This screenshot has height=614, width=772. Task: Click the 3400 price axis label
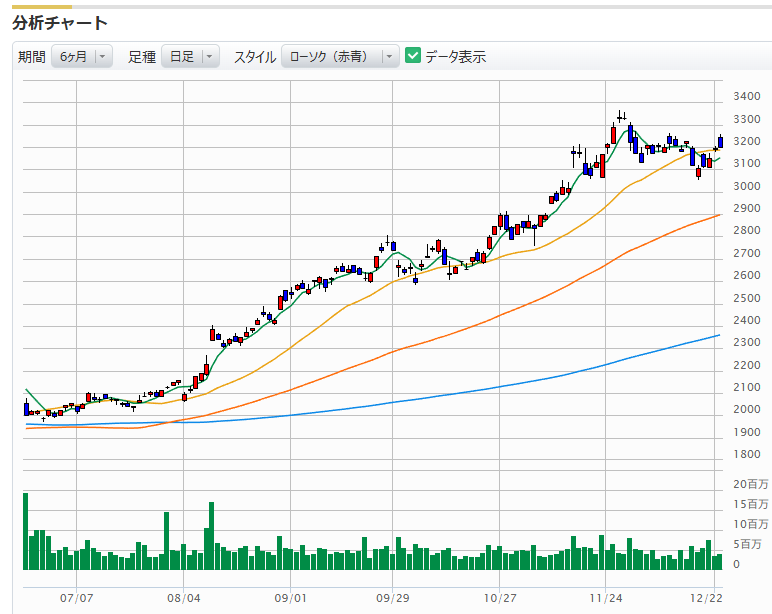(746, 97)
